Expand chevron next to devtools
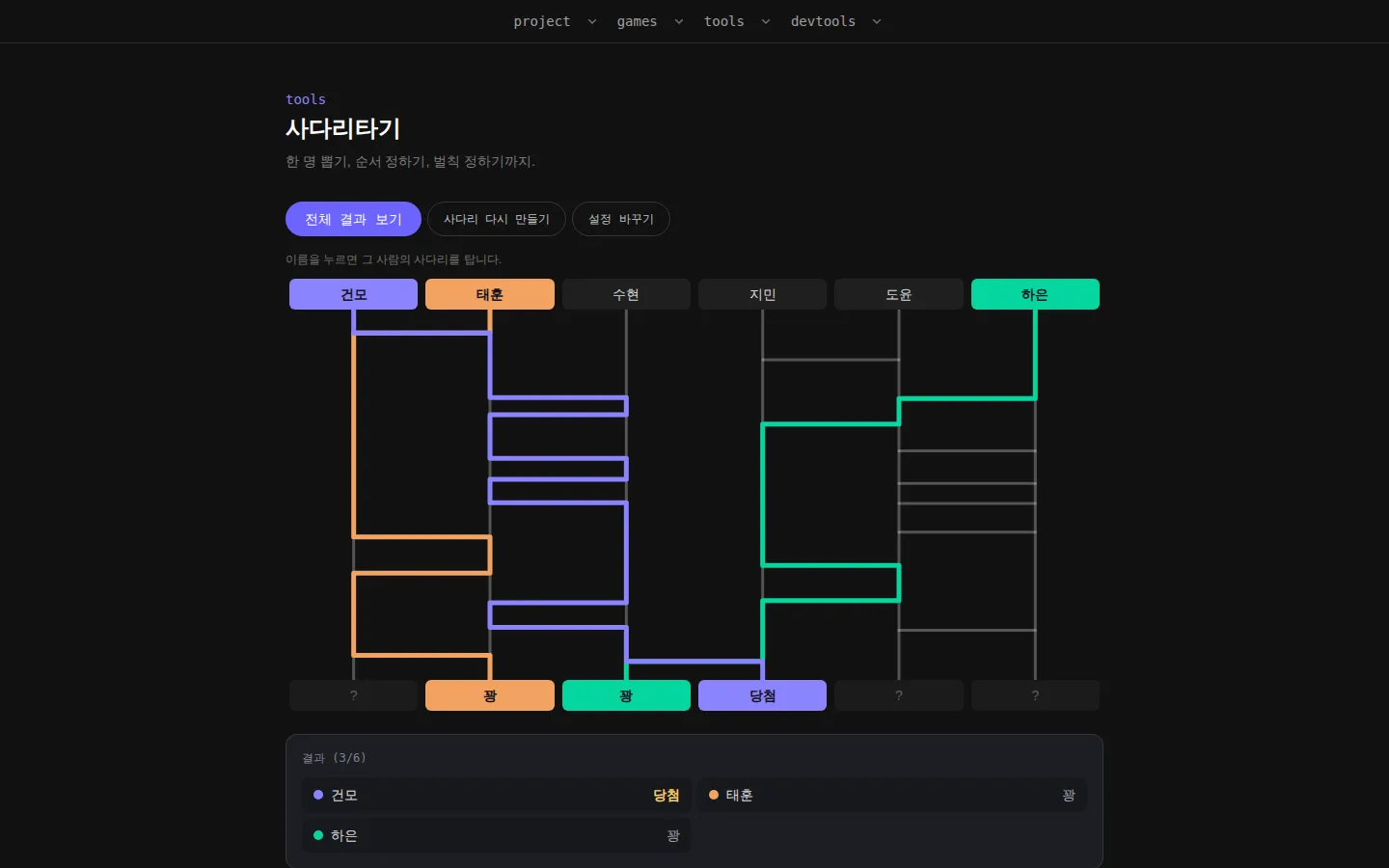 876,21
